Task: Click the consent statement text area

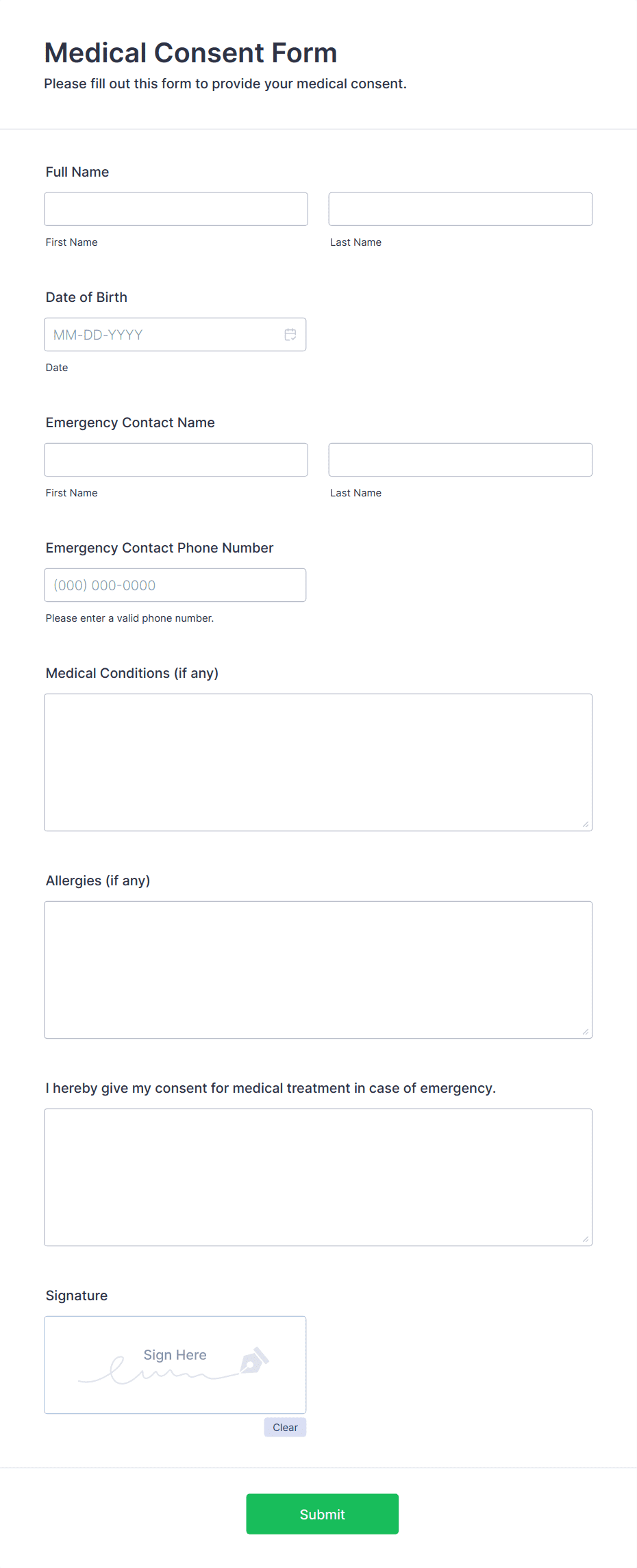Action: (x=318, y=1178)
